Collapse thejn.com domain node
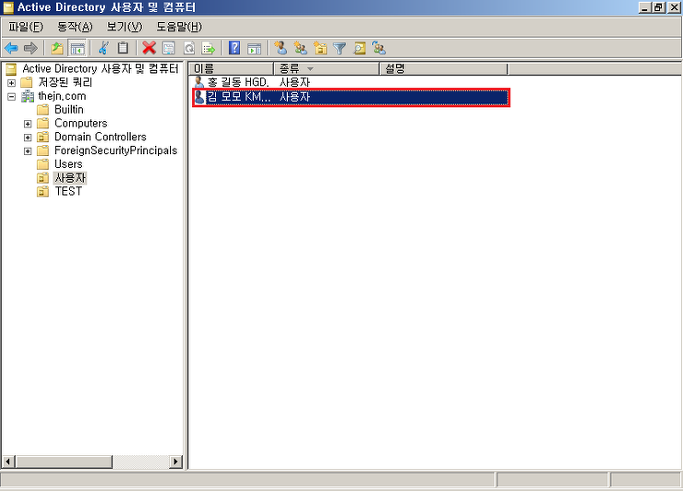The image size is (683, 491). pos(11,96)
